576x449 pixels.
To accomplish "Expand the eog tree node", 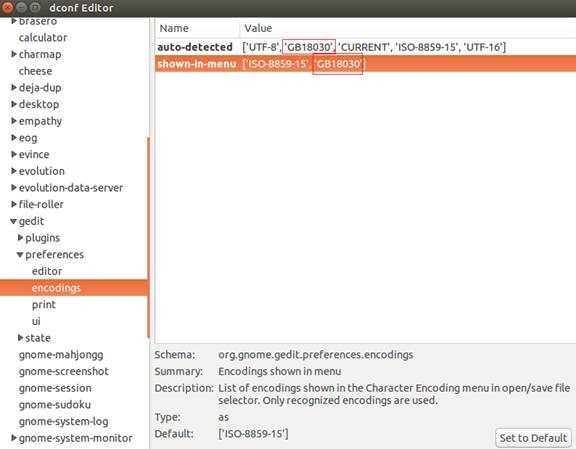I will coord(14,138).
